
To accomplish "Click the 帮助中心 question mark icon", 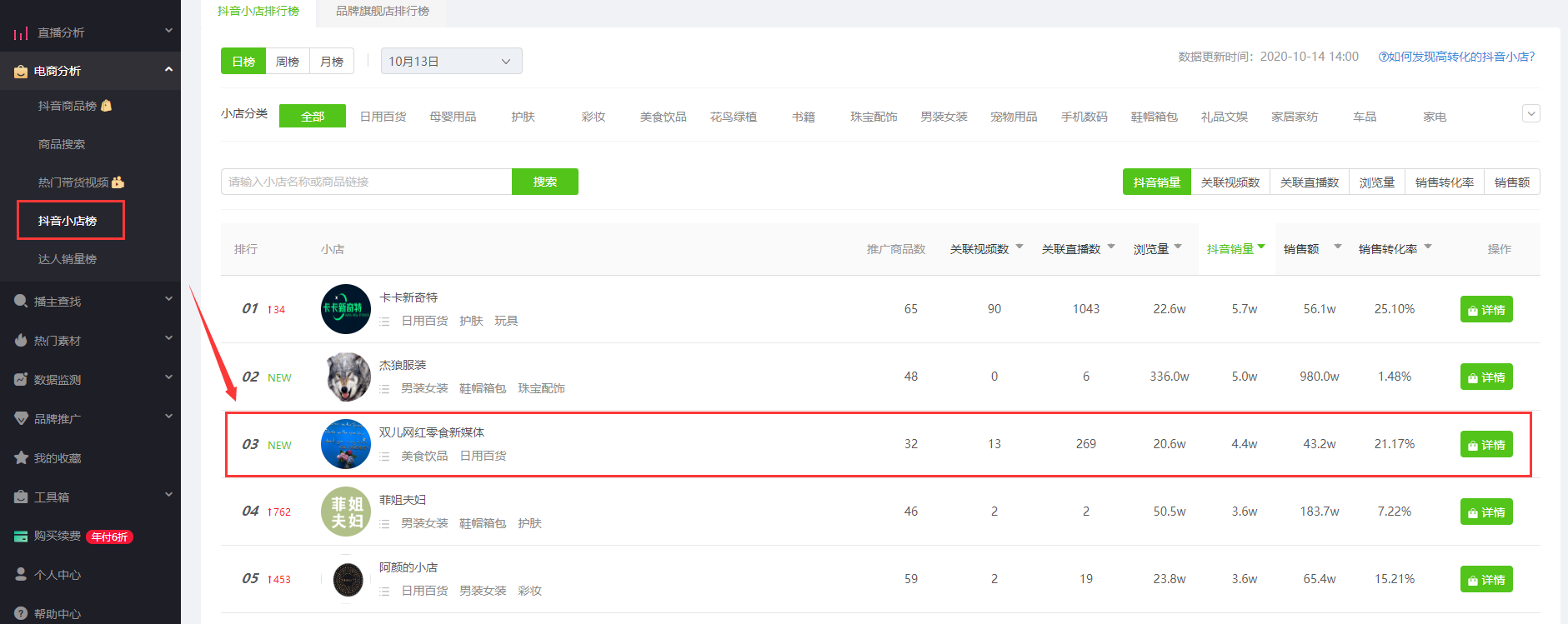I will [x=21, y=613].
